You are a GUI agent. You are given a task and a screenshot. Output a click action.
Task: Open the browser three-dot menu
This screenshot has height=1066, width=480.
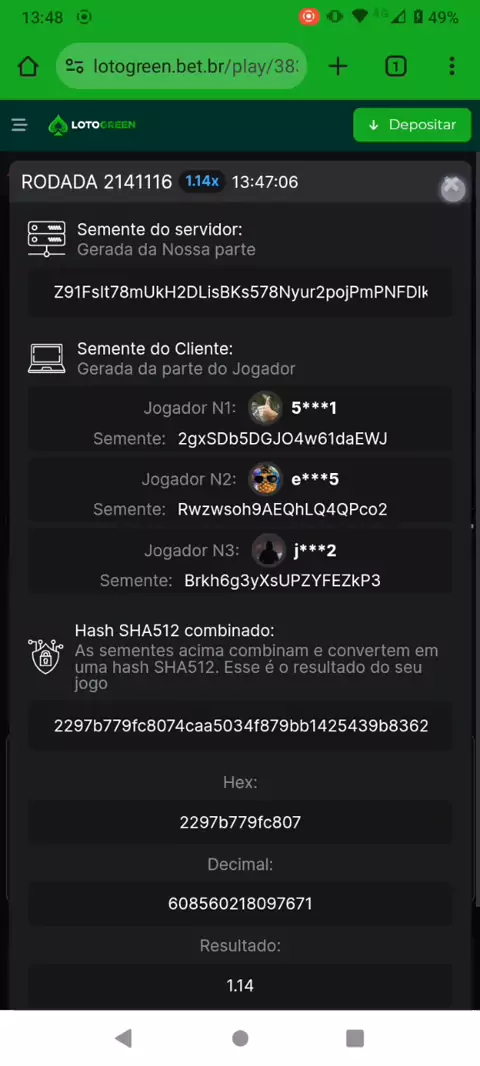click(x=452, y=66)
